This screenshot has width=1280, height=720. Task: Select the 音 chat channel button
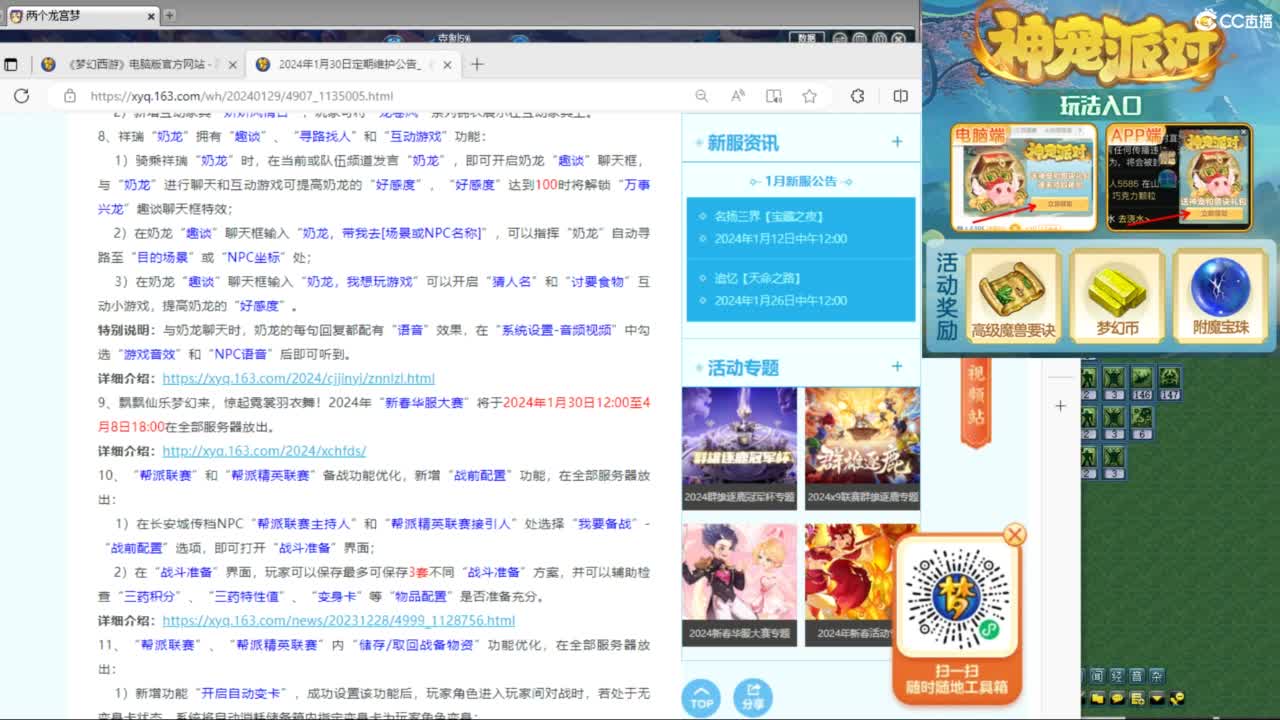1137,676
